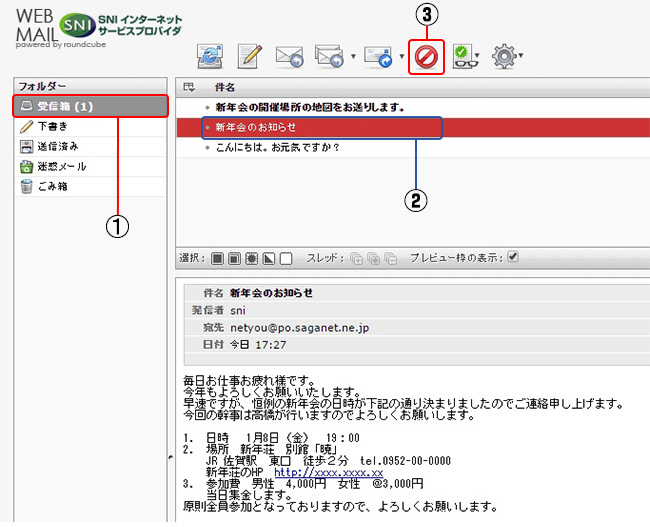Open the xxxx.xxxx.xx hyperlink in message
Viewport: 650px width, 527px height.
click(x=329, y=470)
